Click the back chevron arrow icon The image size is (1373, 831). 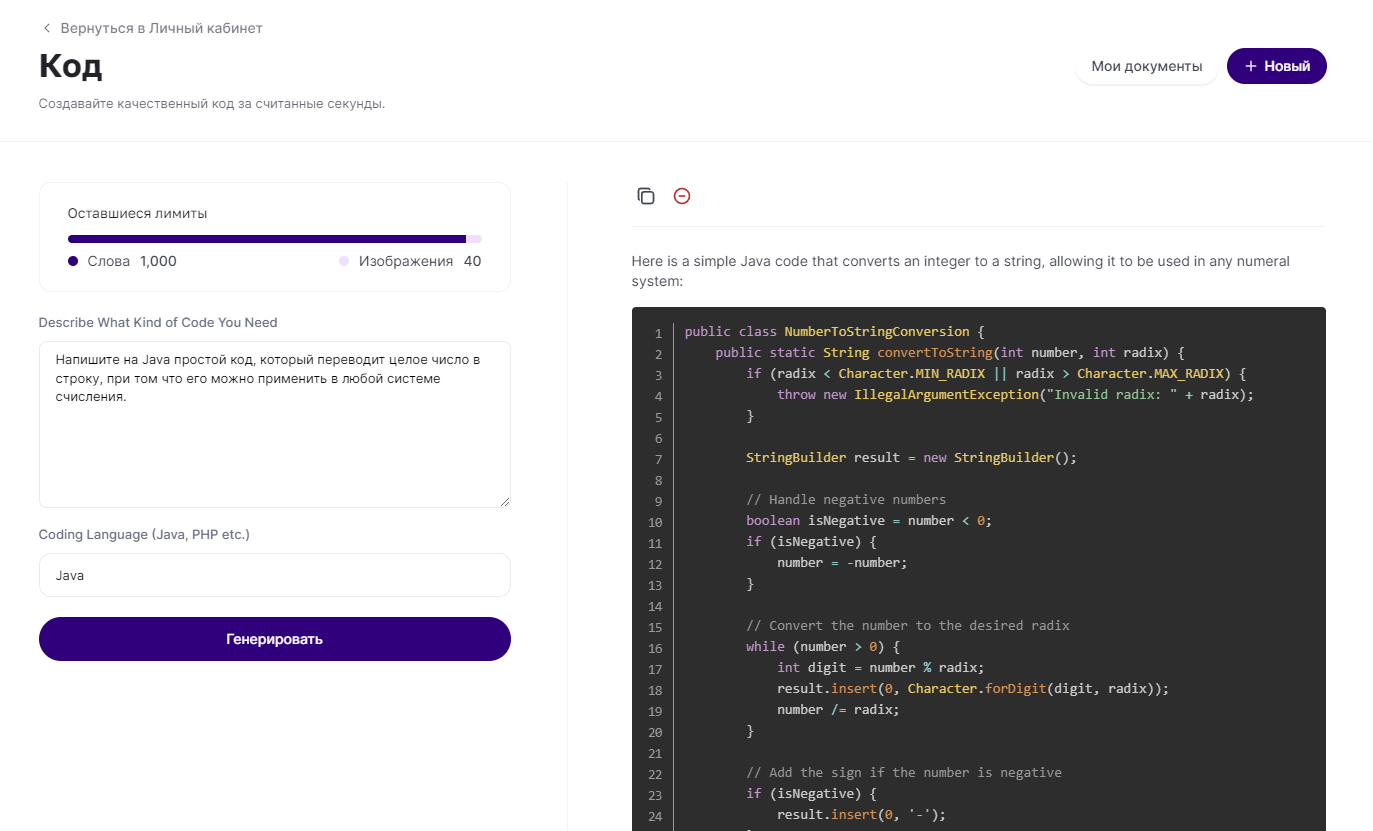pyautogui.click(x=46, y=28)
